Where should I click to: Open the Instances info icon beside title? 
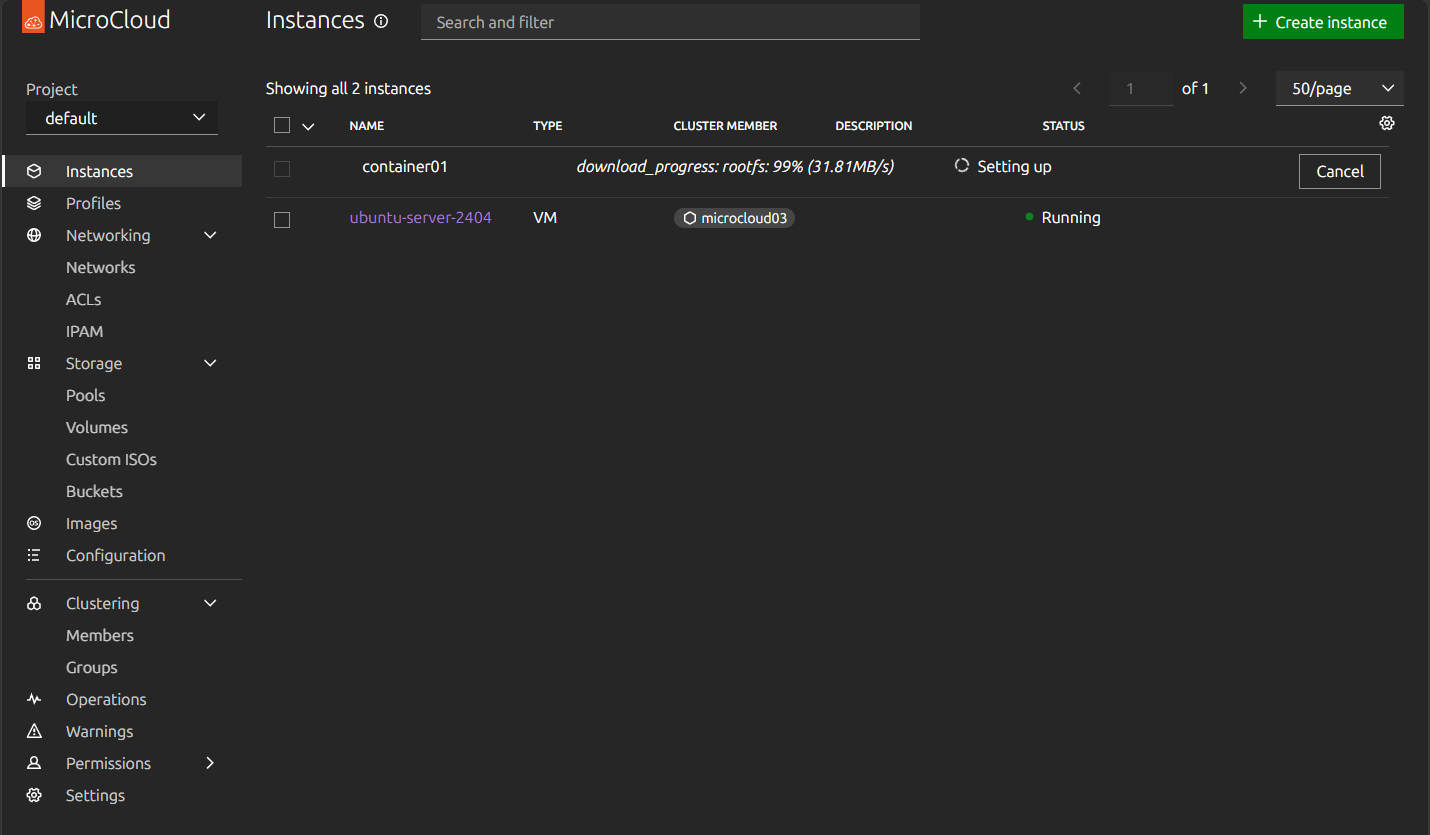click(x=381, y=21)
